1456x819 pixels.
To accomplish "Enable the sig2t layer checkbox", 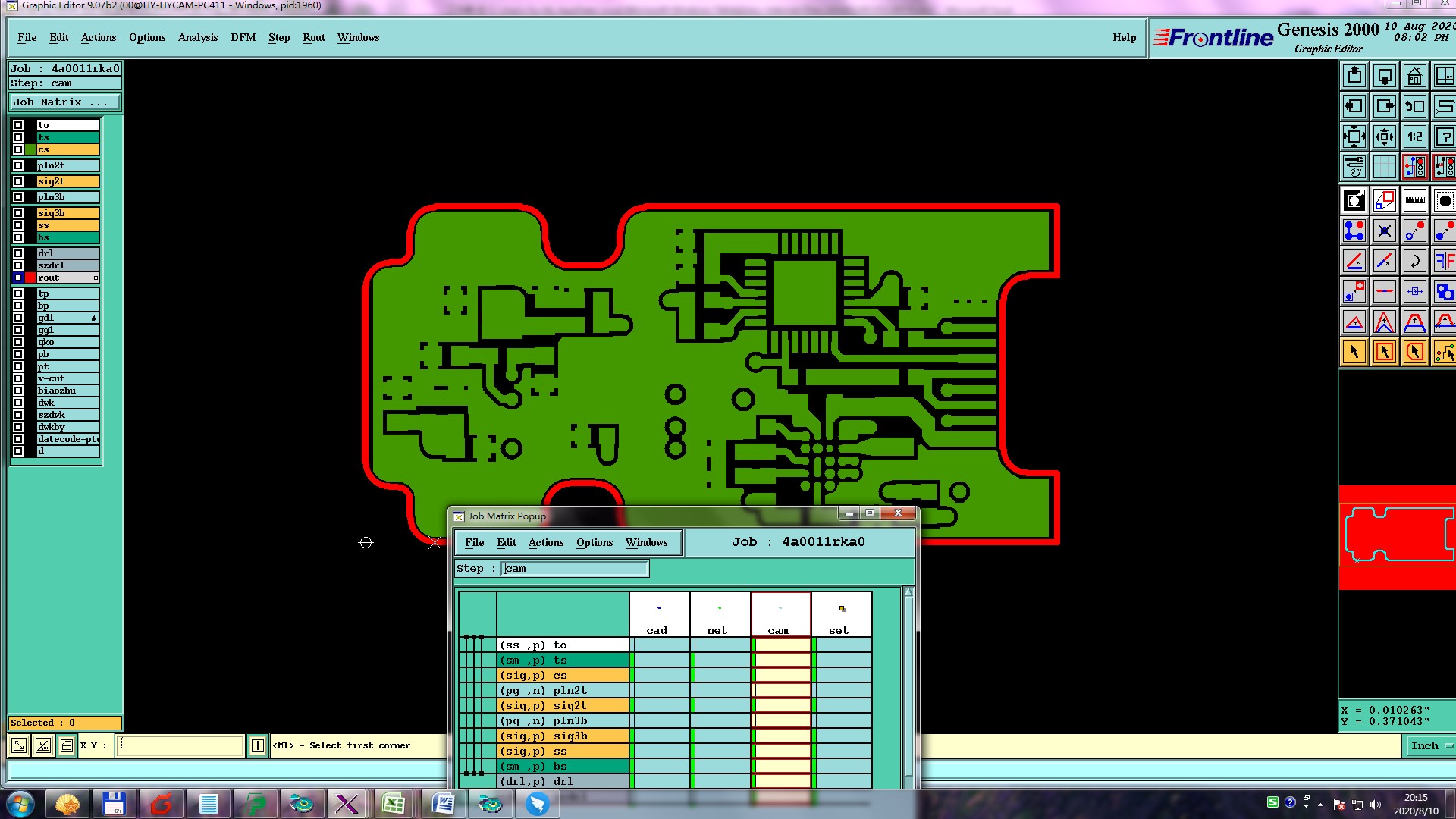I will point(18,181).
